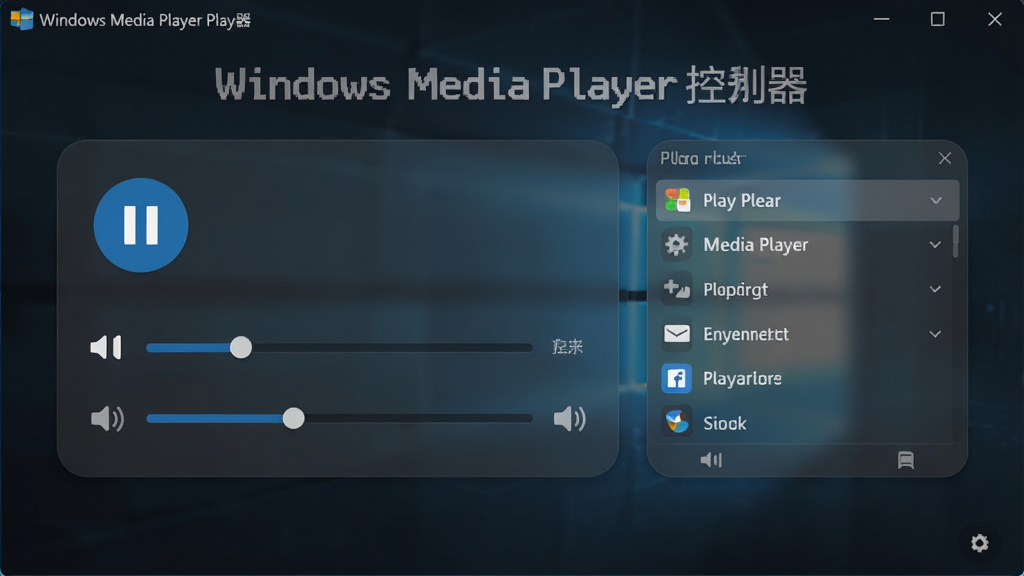Image resolution: width=1024 pixels, height=576 pixels.
Task: Pause playback with the blue pause button
Action: (x=140, y=225)
